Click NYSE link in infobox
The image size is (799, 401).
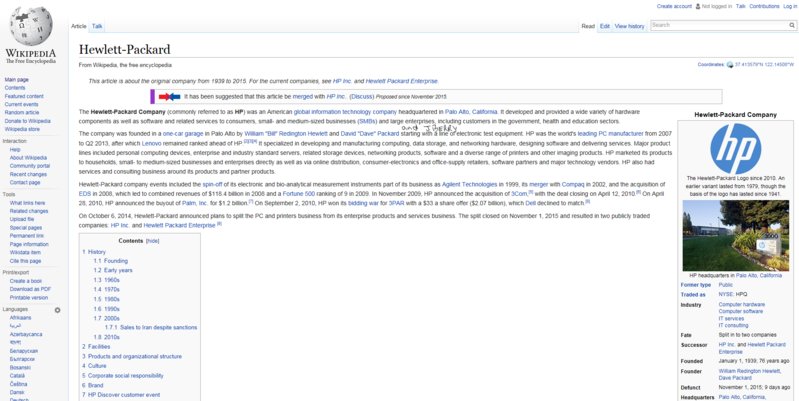(x=726, y=295)
